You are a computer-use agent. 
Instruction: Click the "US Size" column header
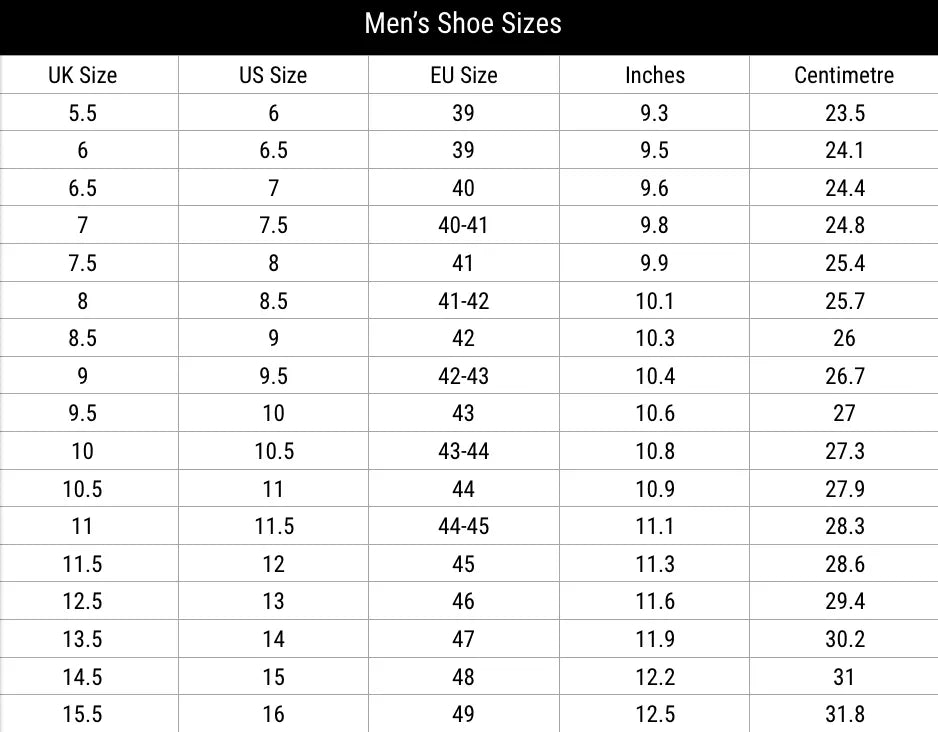pyautogui.click(x=273, y=75)
